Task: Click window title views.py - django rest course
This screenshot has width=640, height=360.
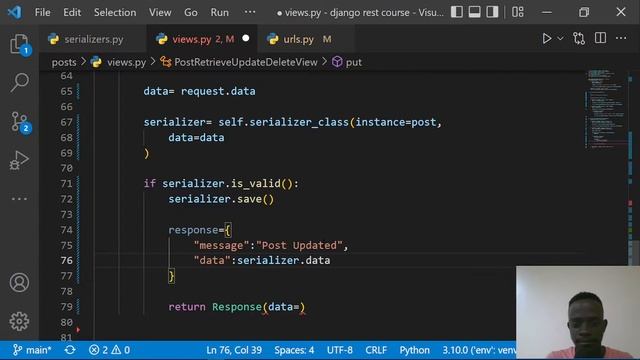Action: tap(360, 12)
